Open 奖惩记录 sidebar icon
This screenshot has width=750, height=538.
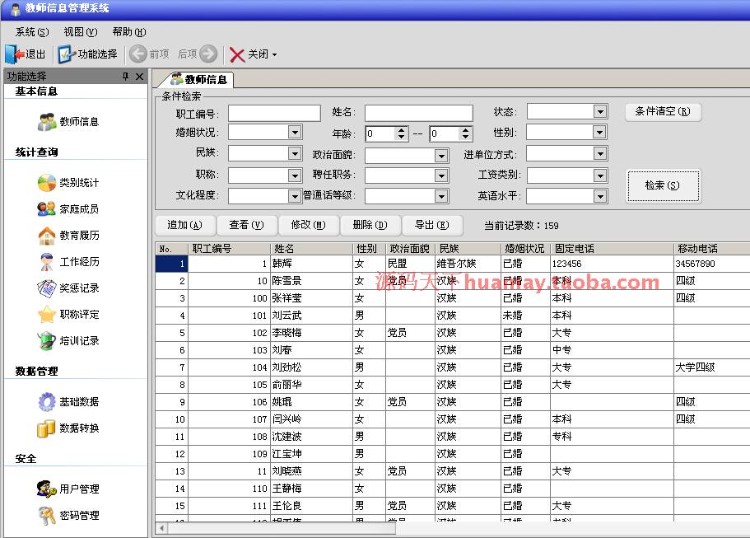[47, 288]
